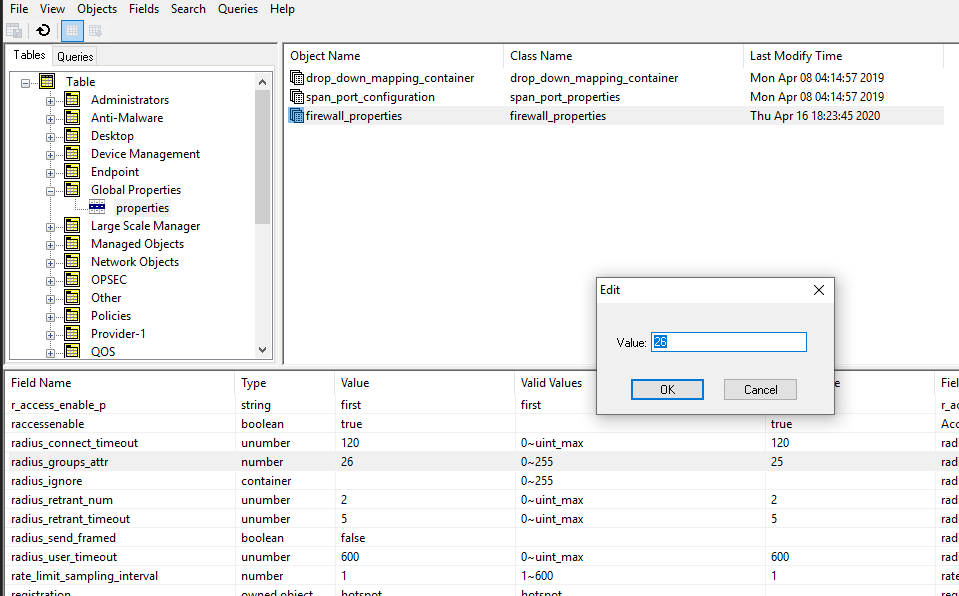Click the root Table folder icon
The height and width of the screenshot is (596, 959).
(47, 81)
